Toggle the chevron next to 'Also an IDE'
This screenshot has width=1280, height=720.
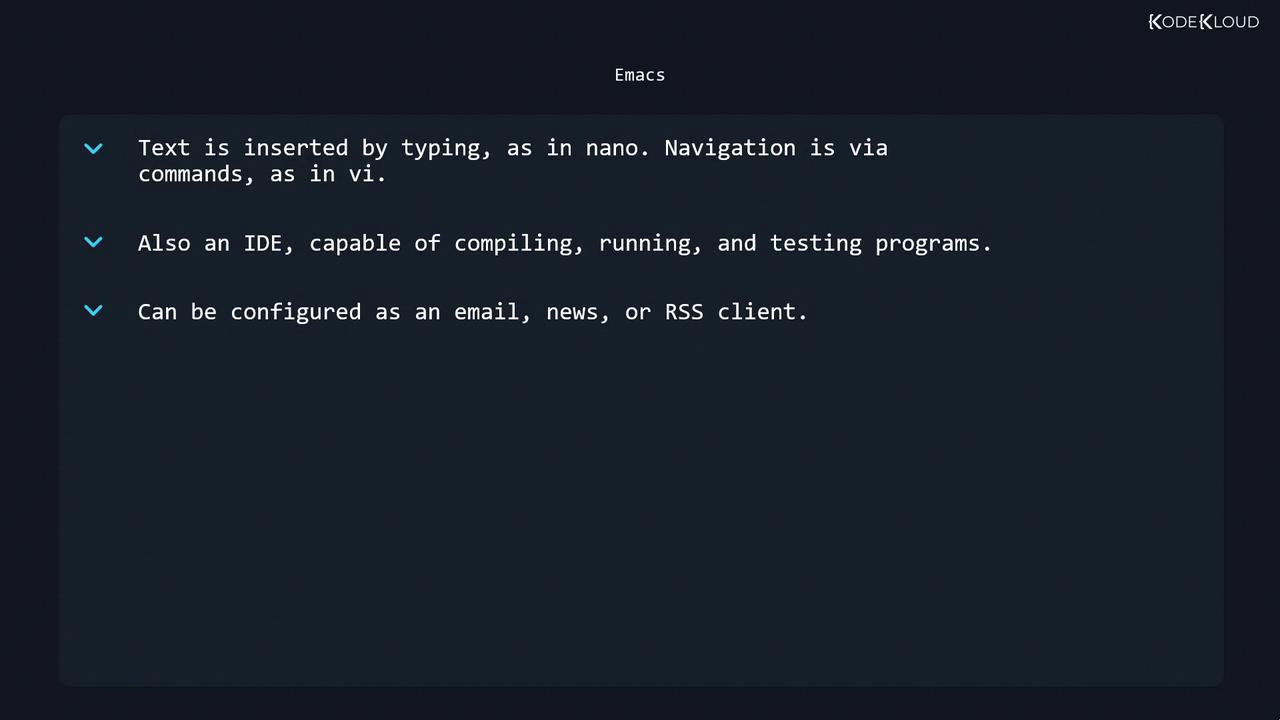(94, 242)
